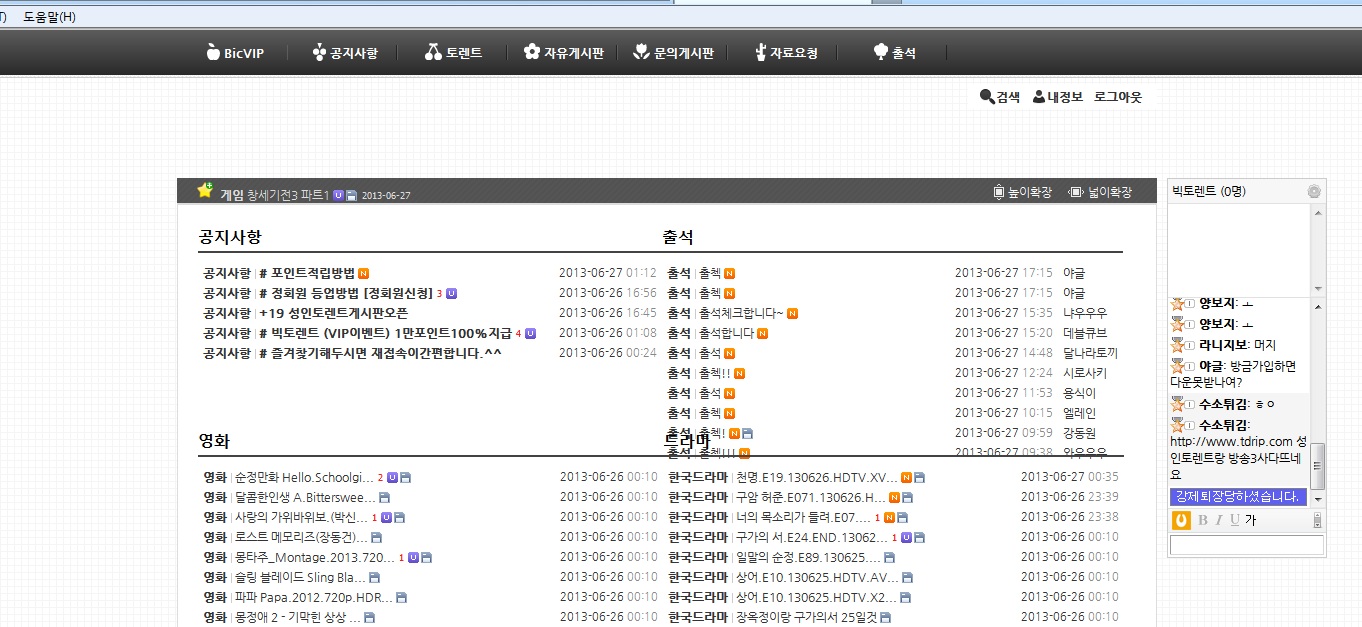Viewport: 1362px width, 627px height.
Task: Click the BicVIP apple icon
Action: 212,53
